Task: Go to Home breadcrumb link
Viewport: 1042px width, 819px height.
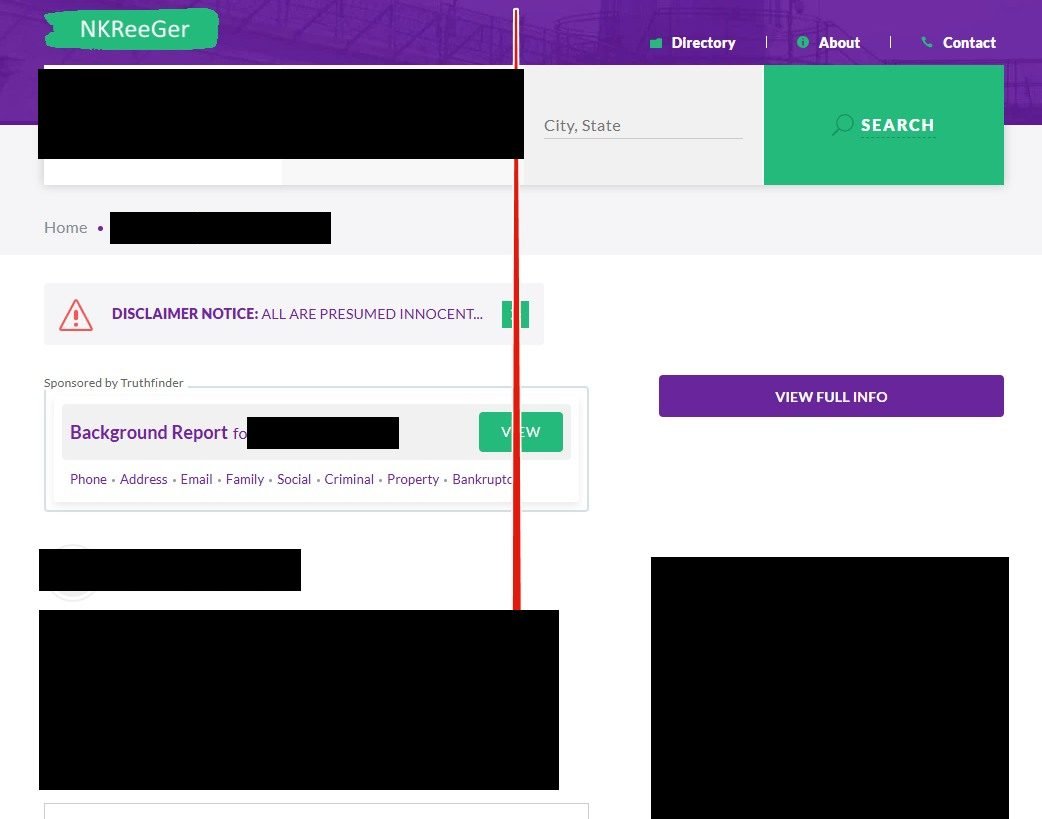Action: [x=66, y=227]
